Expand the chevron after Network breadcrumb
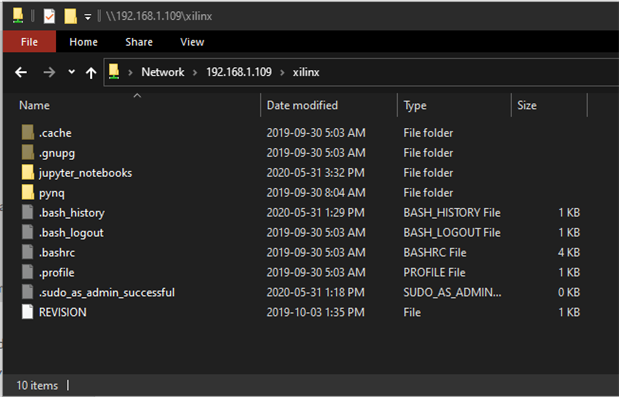Screen dimensions: 619x397 point(195,73)
